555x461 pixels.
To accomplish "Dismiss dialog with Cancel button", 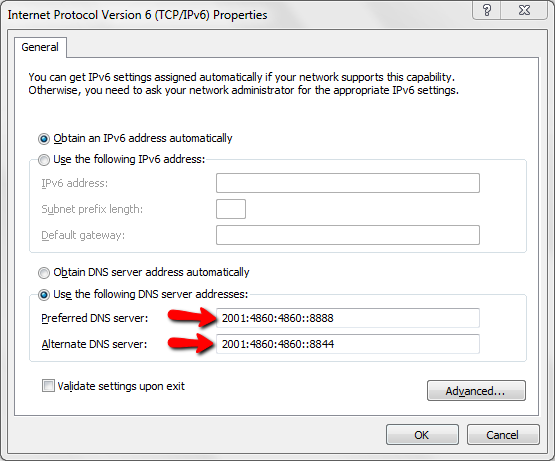I will 503,434.
